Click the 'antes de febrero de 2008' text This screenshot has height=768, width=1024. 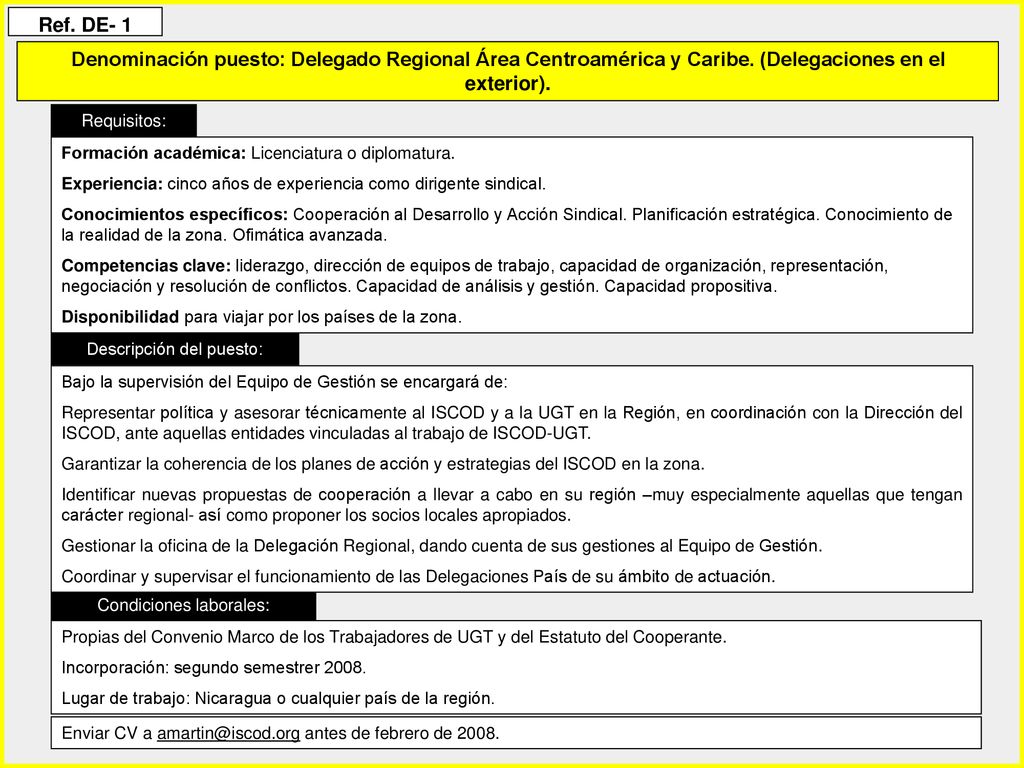tap(402, 733)
